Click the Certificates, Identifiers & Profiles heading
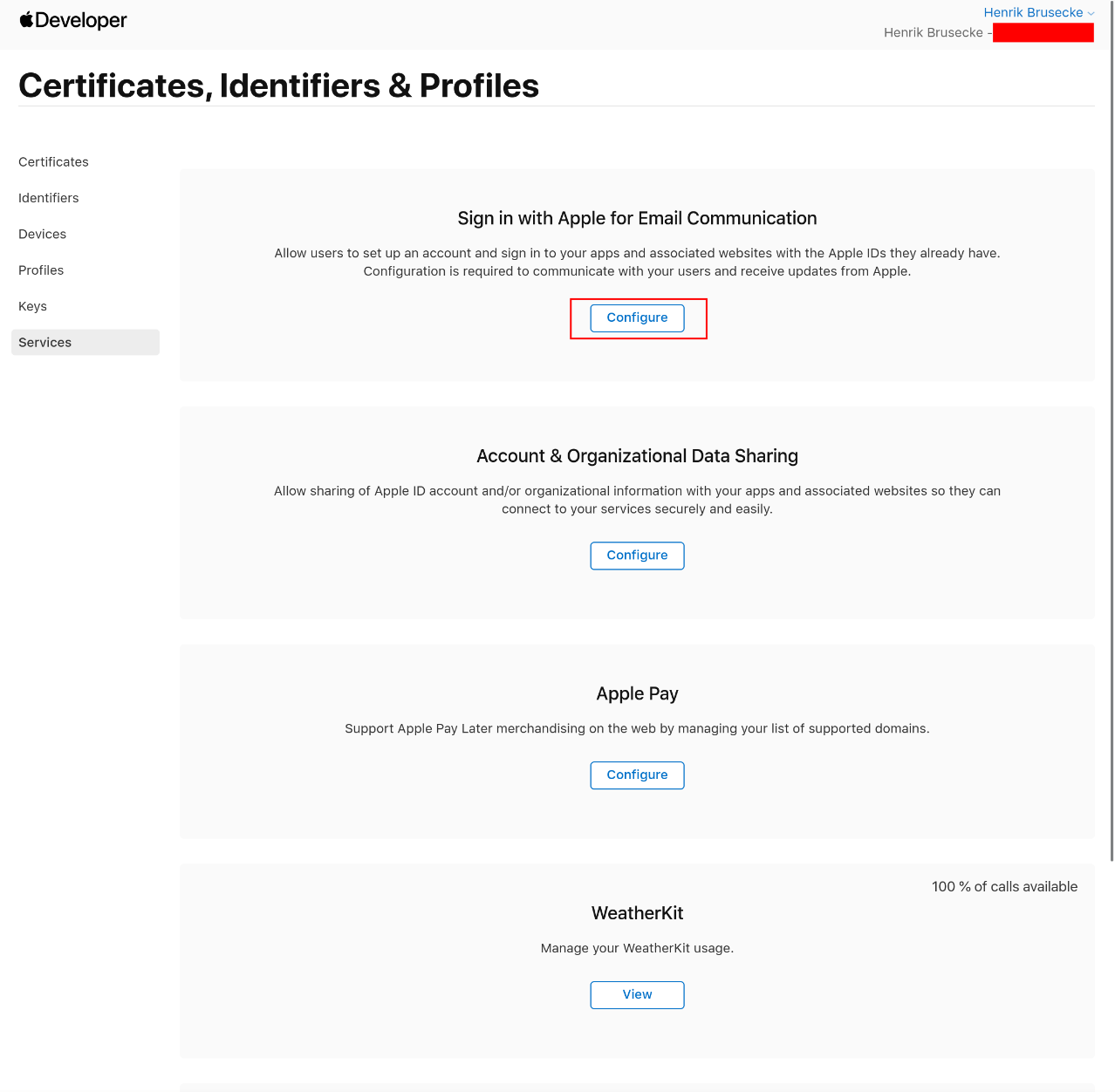Image resolution: width=1115 pixels, height=1092 pixels. [278, 85]
